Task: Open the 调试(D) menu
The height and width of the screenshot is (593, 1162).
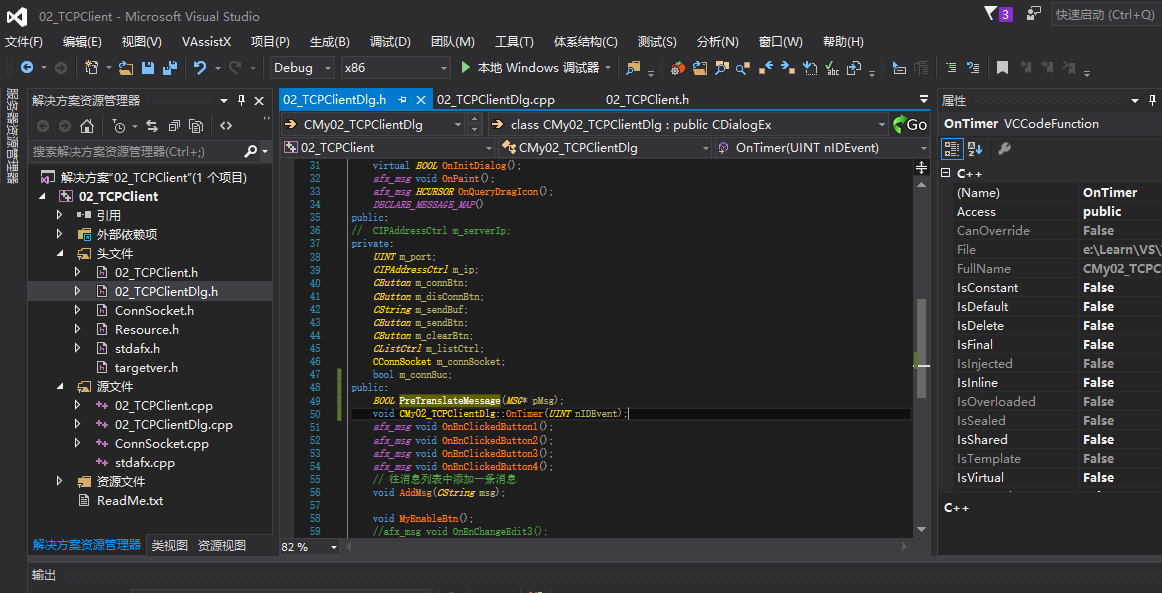Action: coord(391,42)
